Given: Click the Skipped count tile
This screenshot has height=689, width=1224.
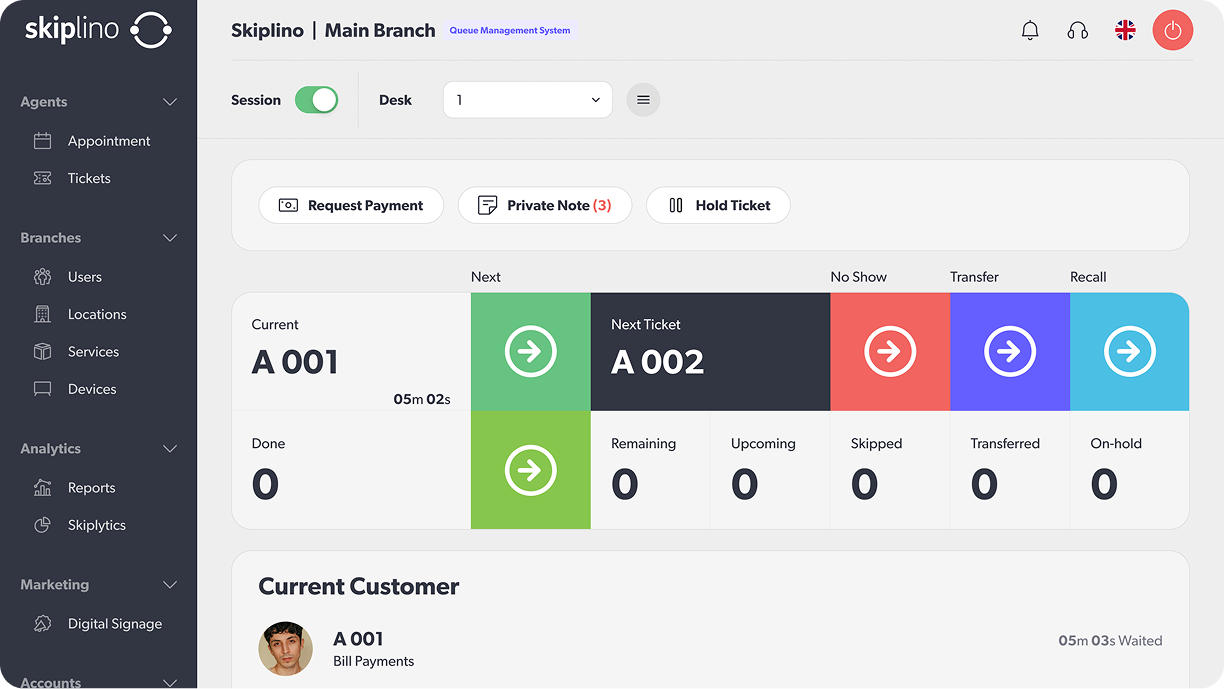Looking at the screenshot, I should coord(890,470).
